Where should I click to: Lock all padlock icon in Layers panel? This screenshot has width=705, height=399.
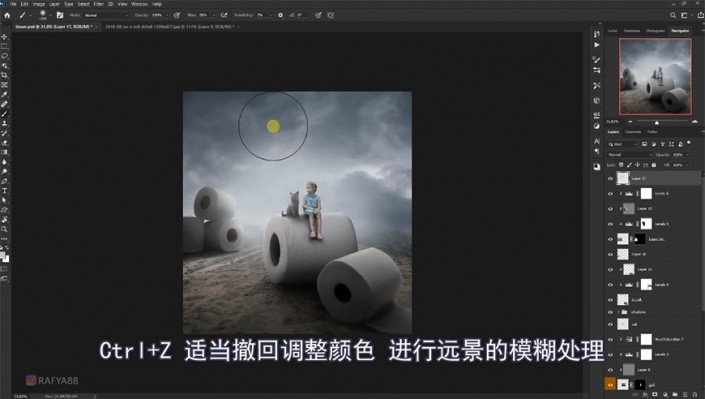pyautogui.click(x=654, y=165)
